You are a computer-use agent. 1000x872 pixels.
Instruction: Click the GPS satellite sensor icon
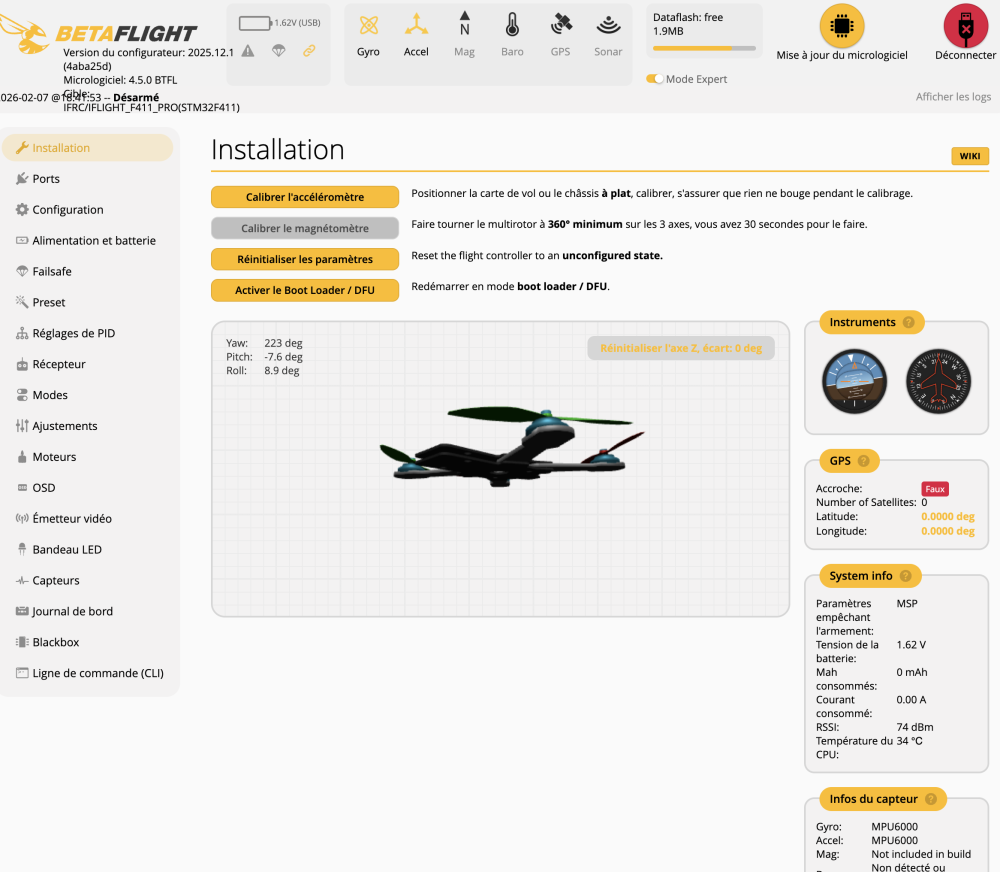tap(560, 26)
